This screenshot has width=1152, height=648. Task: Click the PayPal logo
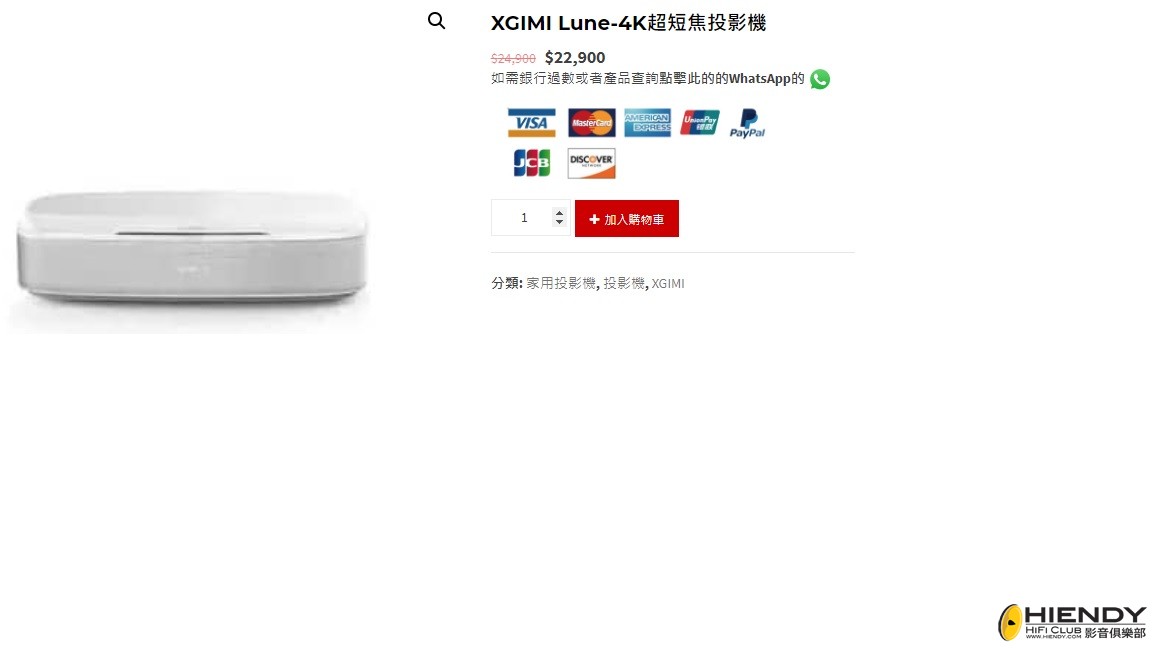point(747,123)
